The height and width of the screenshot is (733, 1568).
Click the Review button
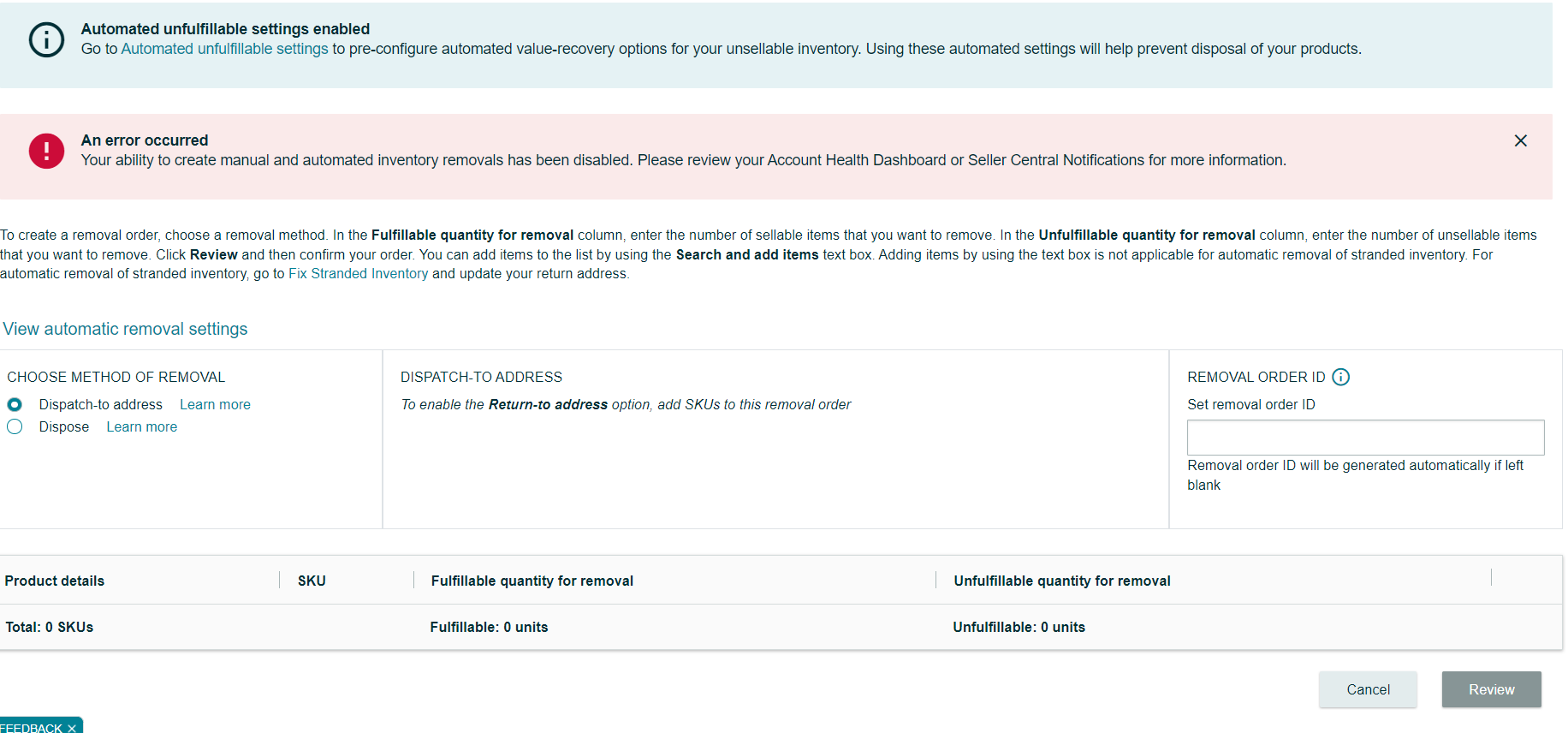1491,689
